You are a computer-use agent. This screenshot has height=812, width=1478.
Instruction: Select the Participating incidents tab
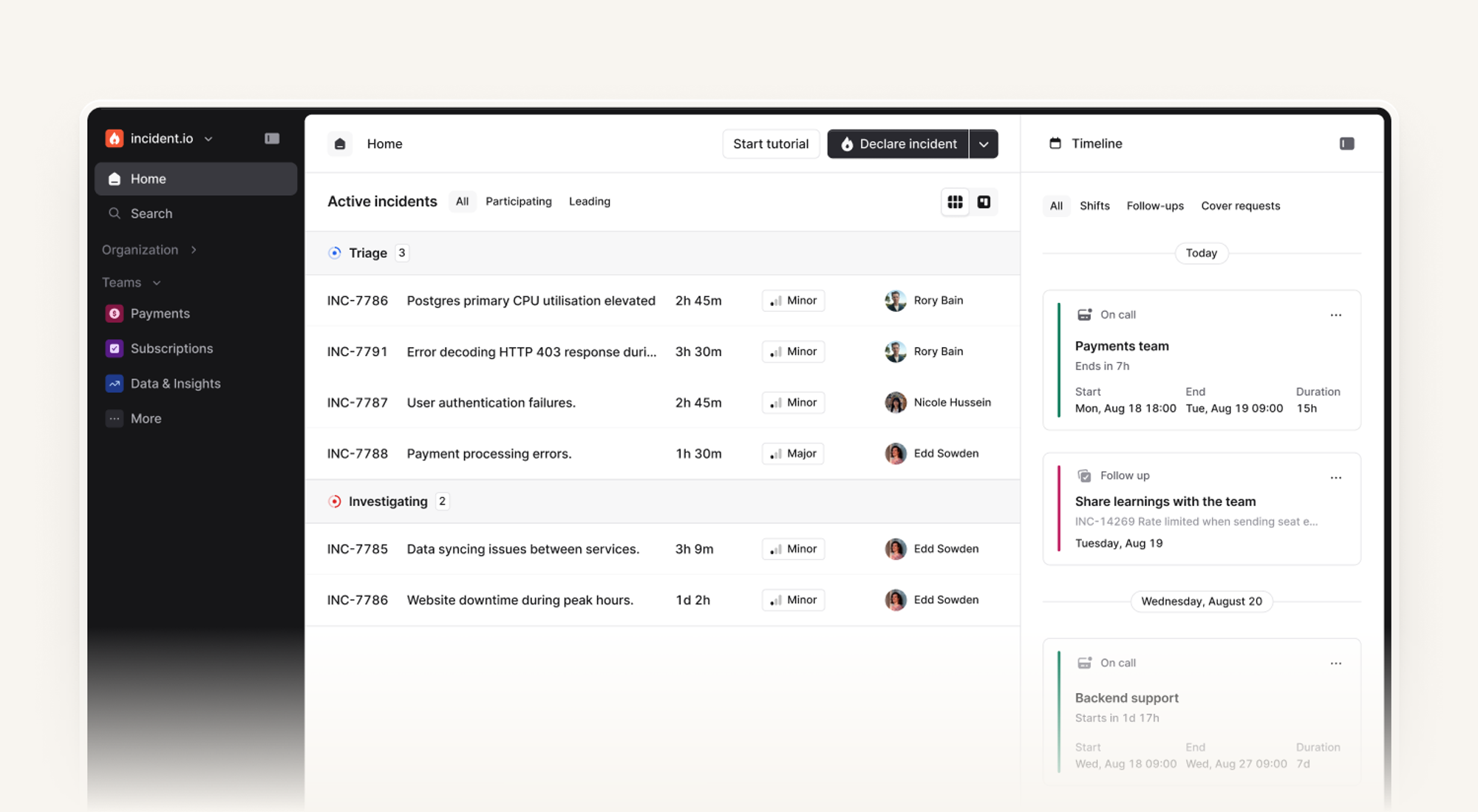pos(518,202)
